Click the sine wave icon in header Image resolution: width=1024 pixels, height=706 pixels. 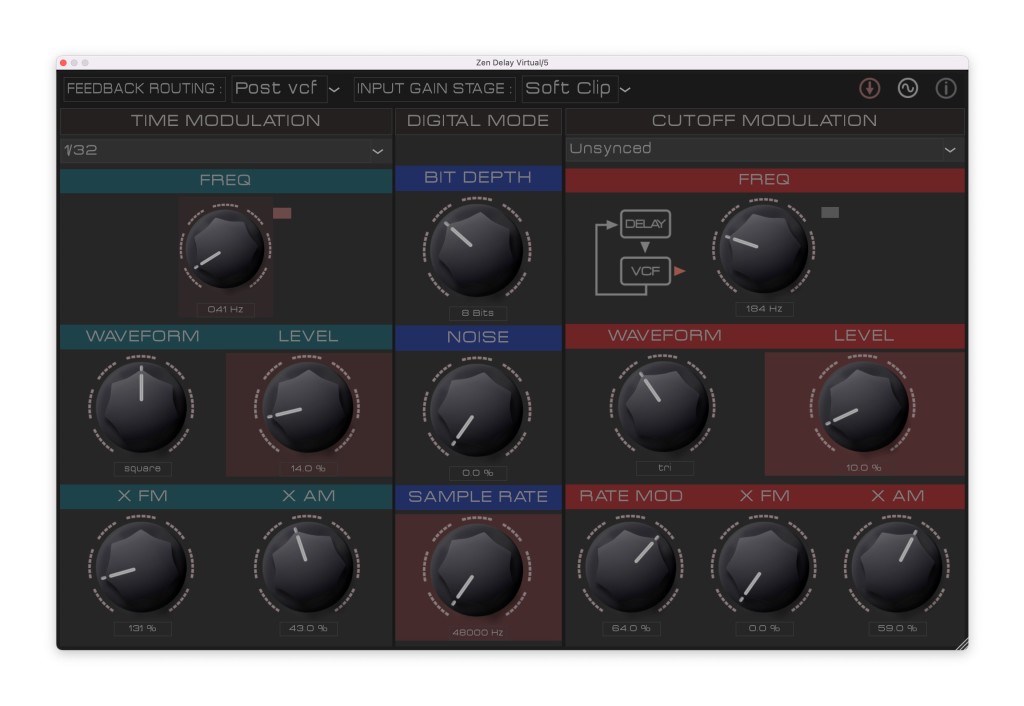(x=907, y=88)
